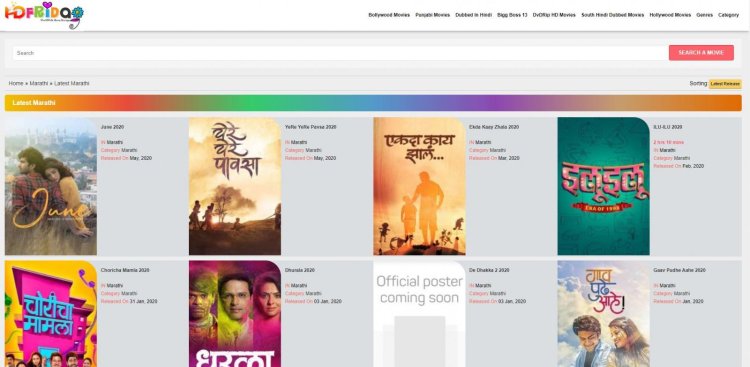Open Gaav Pudhe Aahe poster
750x367 pixels.
point(604,314)
